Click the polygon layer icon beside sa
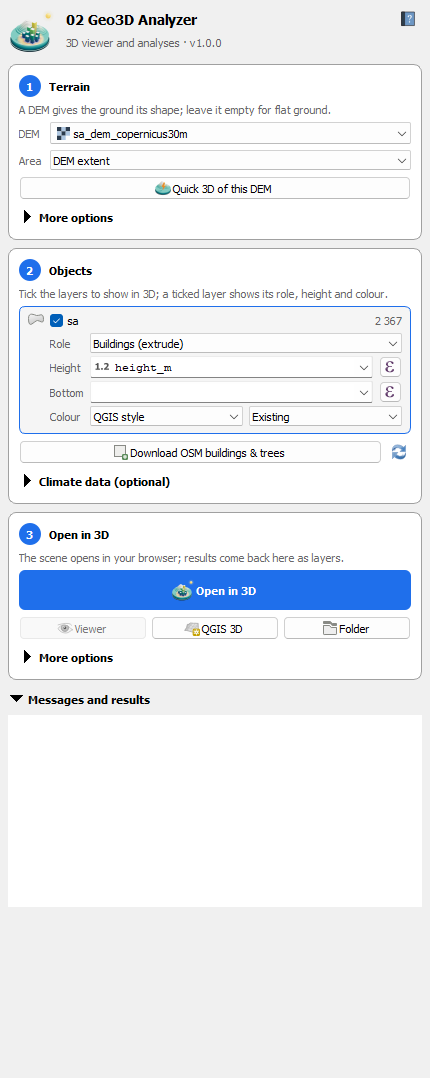This screenshot has width=430, height=1078. point(36,320)
